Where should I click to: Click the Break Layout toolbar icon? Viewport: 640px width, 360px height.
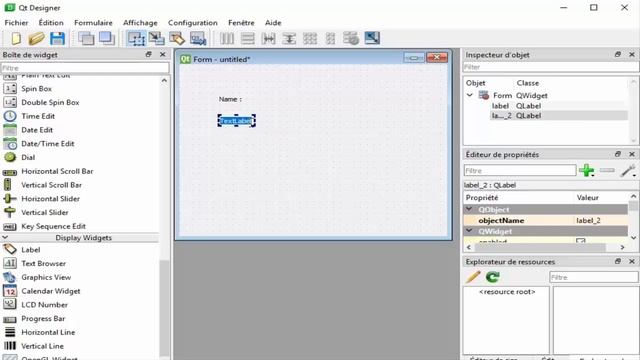coord(351,38)
